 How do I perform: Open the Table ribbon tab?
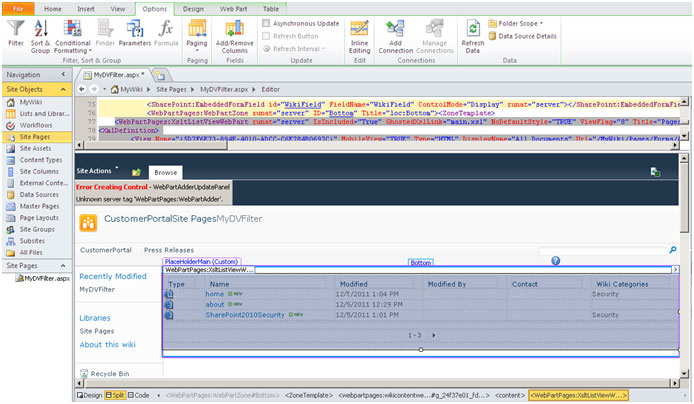270,9
